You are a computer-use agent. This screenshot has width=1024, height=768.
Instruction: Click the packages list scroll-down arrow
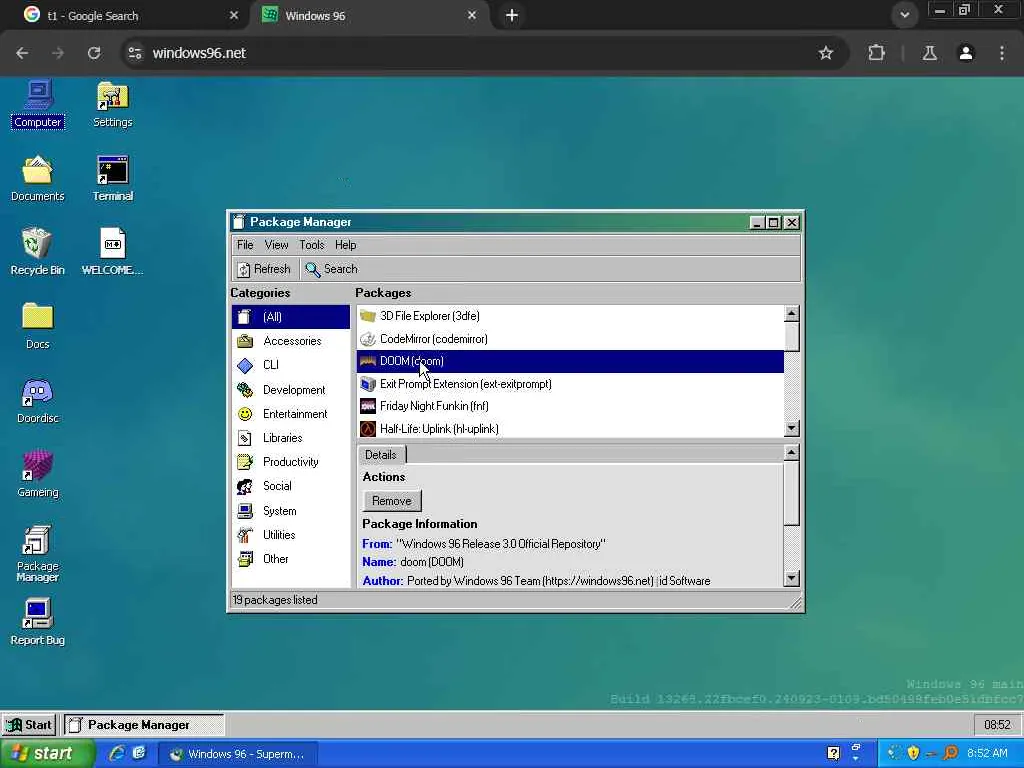792,428
